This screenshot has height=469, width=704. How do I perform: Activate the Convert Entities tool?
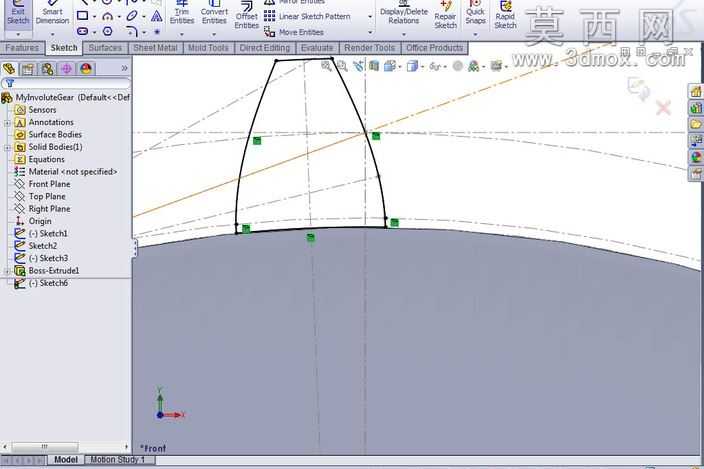click(x=214, y=13)
